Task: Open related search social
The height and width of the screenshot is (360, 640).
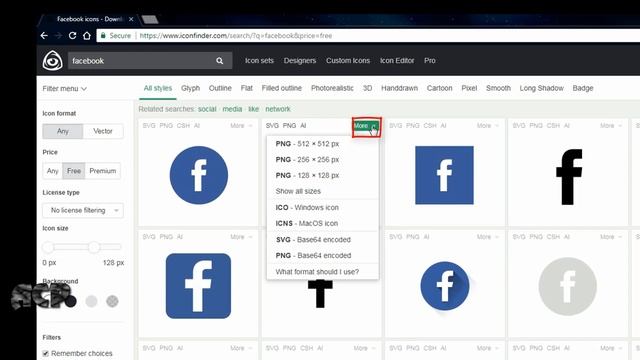Action: pos(207,109)
